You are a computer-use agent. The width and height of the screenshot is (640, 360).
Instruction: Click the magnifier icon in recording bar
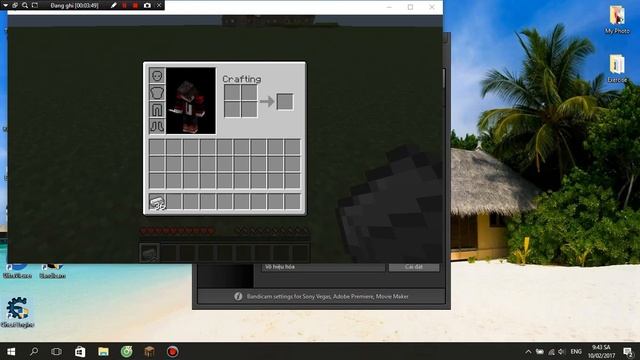[x=25, y=5]
